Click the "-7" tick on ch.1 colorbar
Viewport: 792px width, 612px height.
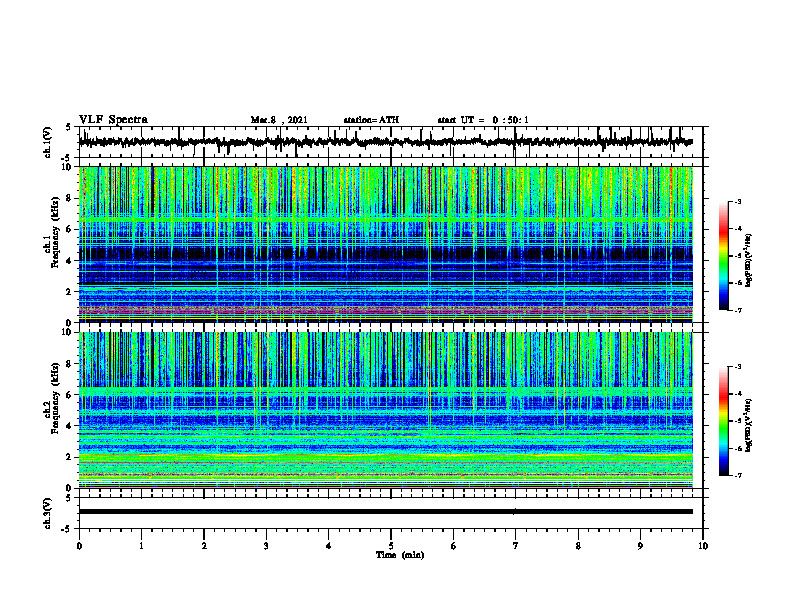click(x=737, y=310)
